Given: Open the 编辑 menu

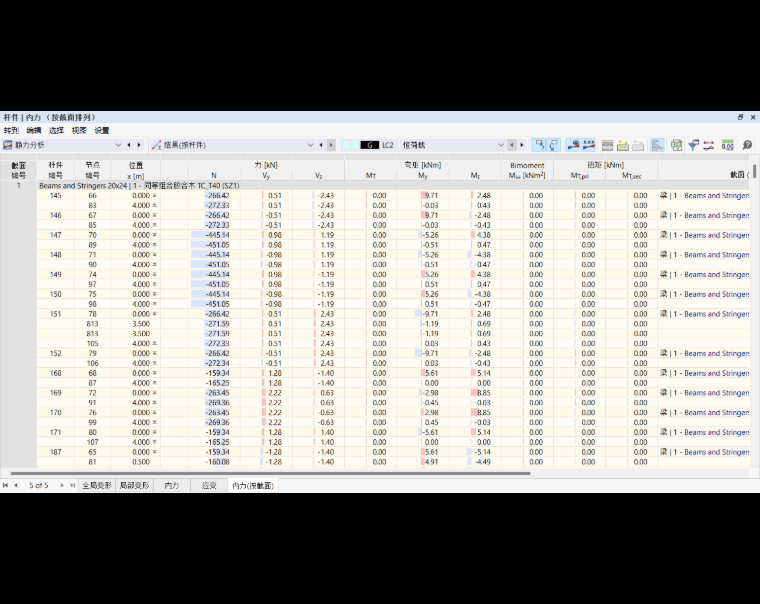Looking at the screenshot, I should point(33,130).
